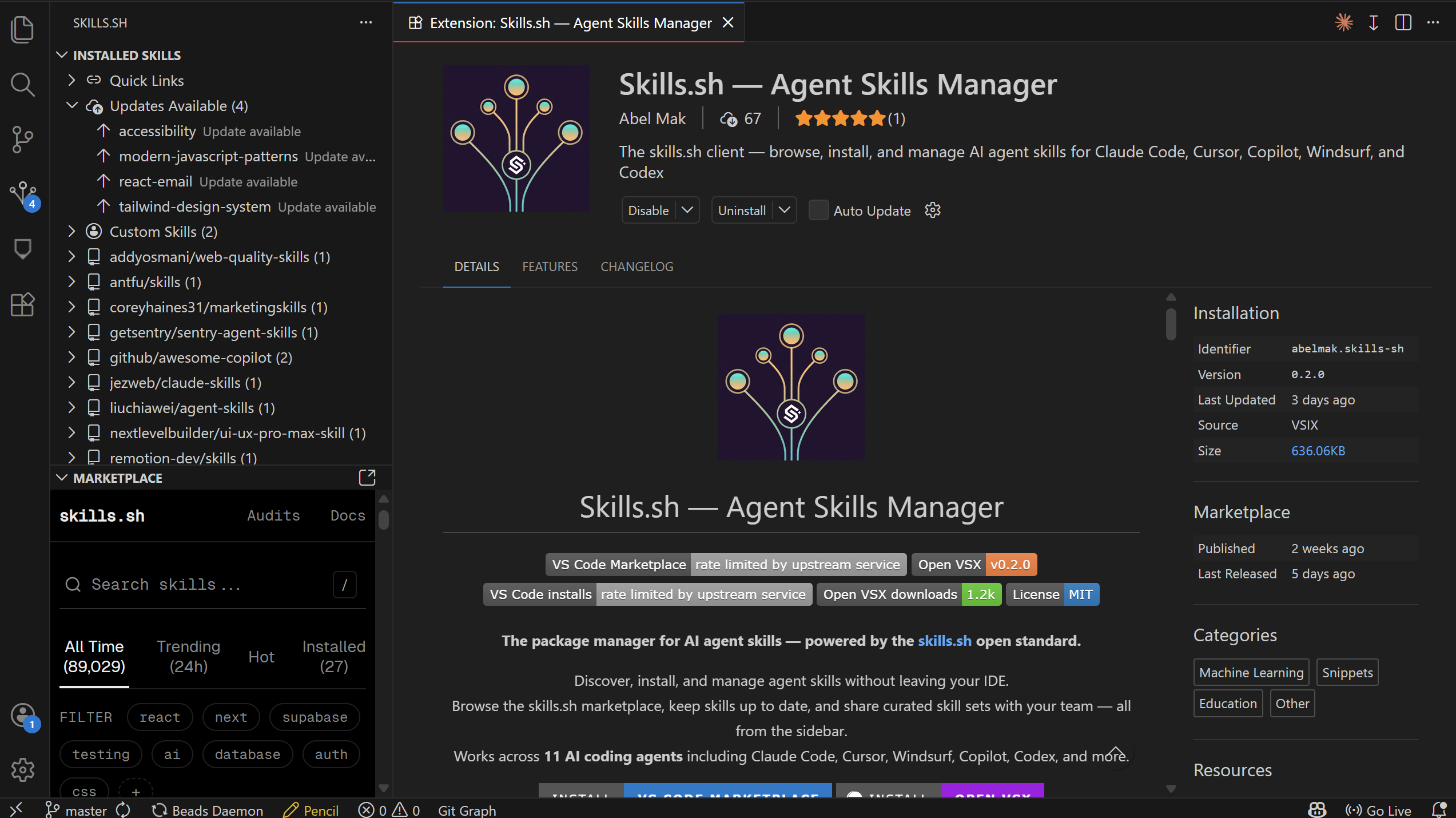
Task: Expand addyosmani/web-quality-skills group
Action: click(71, 256)
